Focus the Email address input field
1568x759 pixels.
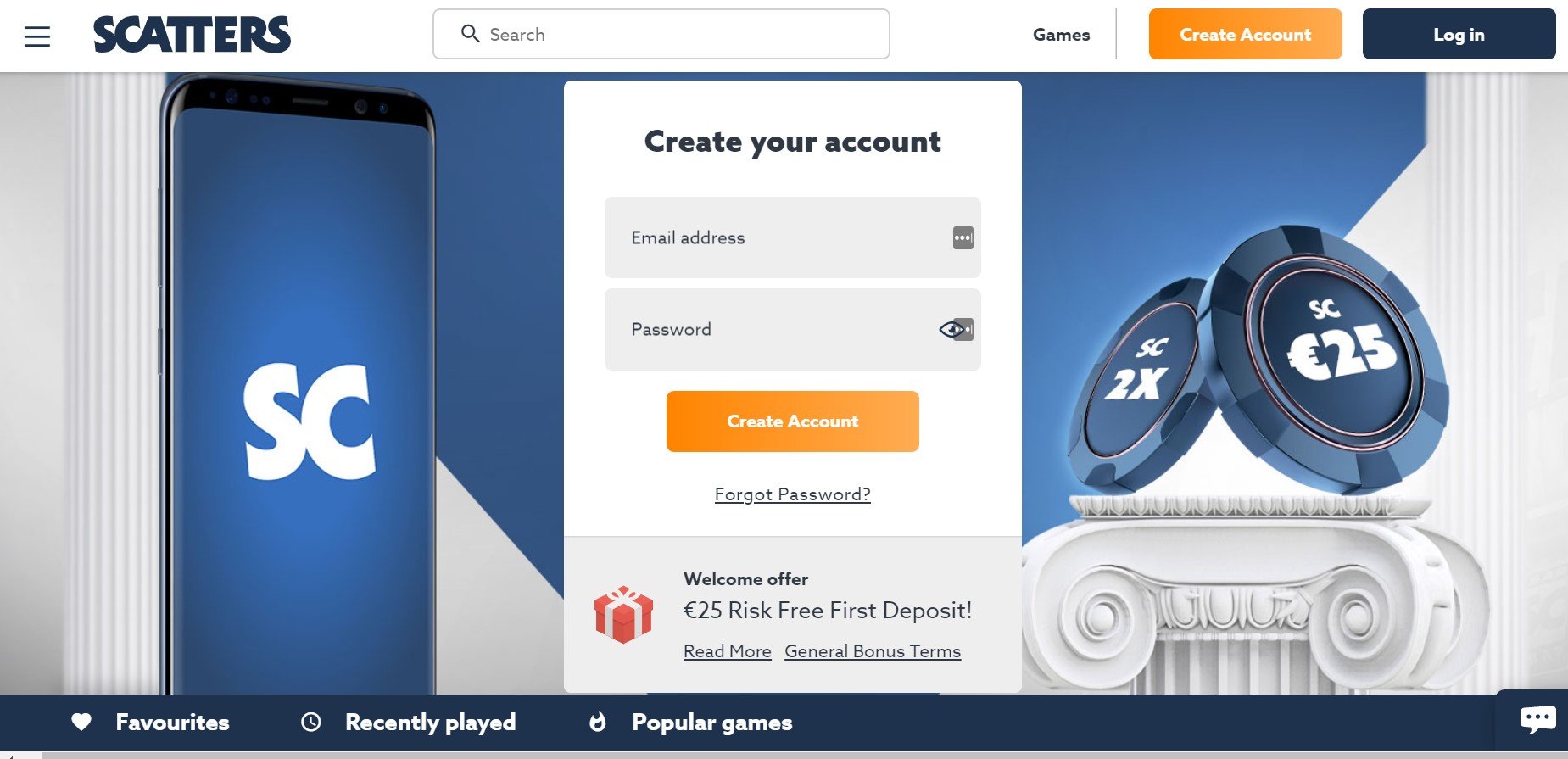(792, 237)
